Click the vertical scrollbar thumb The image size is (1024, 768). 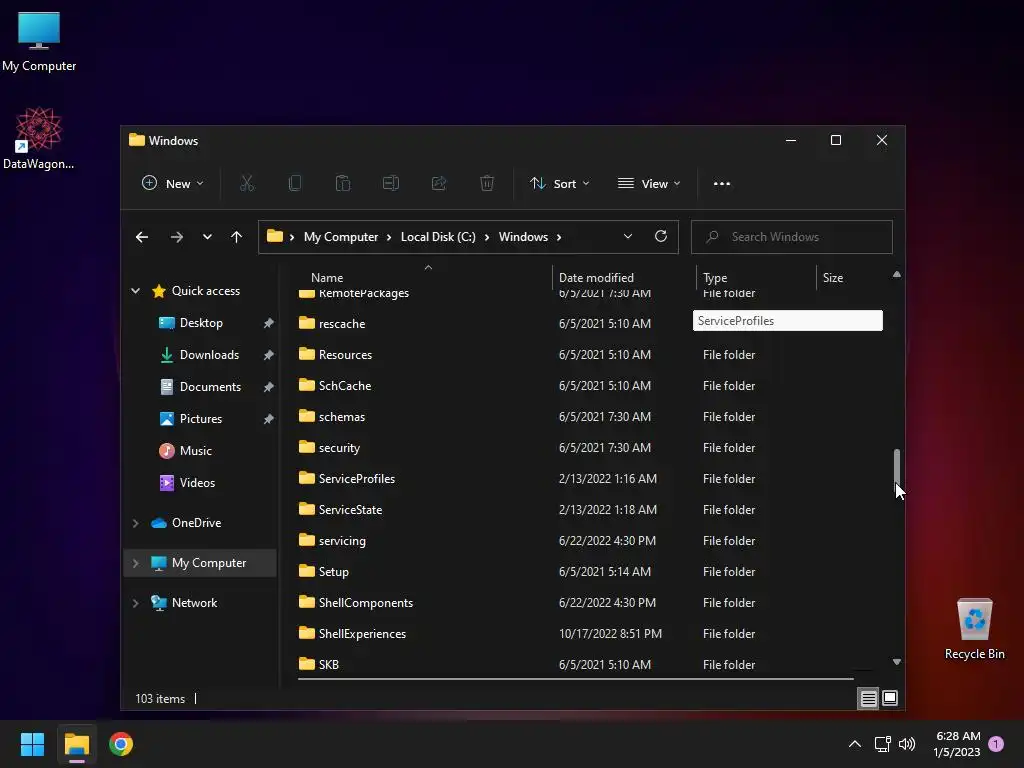point(897,468)
